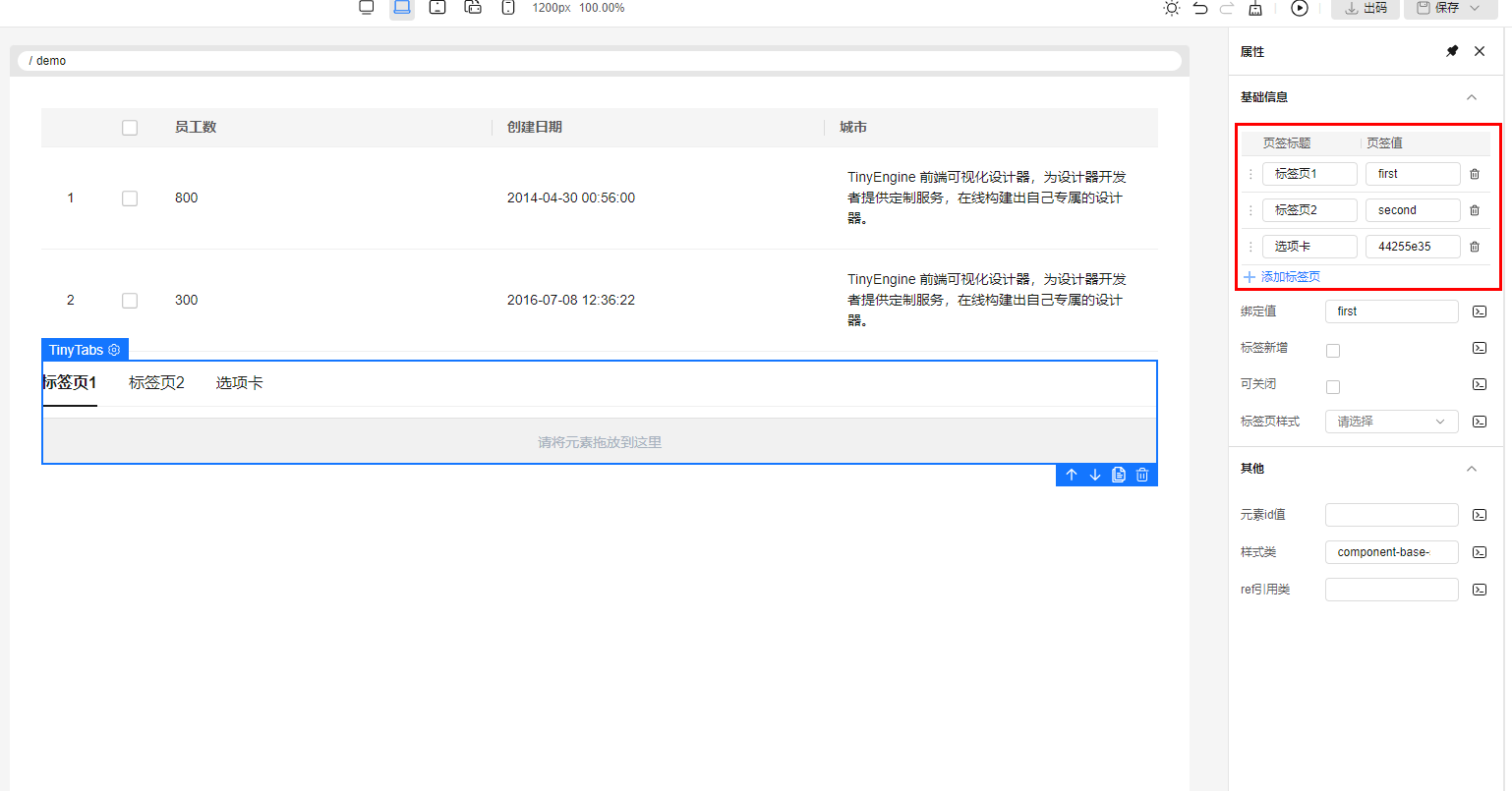
Task: Grab the drag handle of 标签页2 row
Action: [x=1250, y=210]
